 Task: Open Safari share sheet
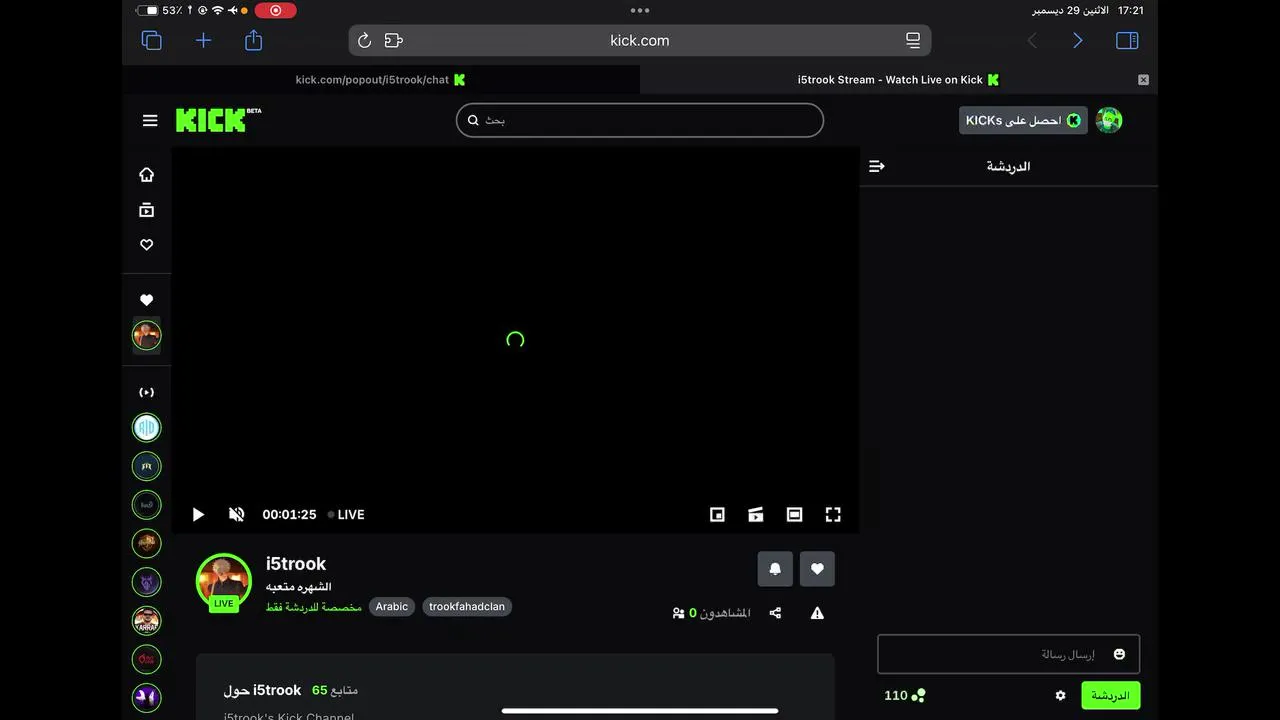(254, 40)
